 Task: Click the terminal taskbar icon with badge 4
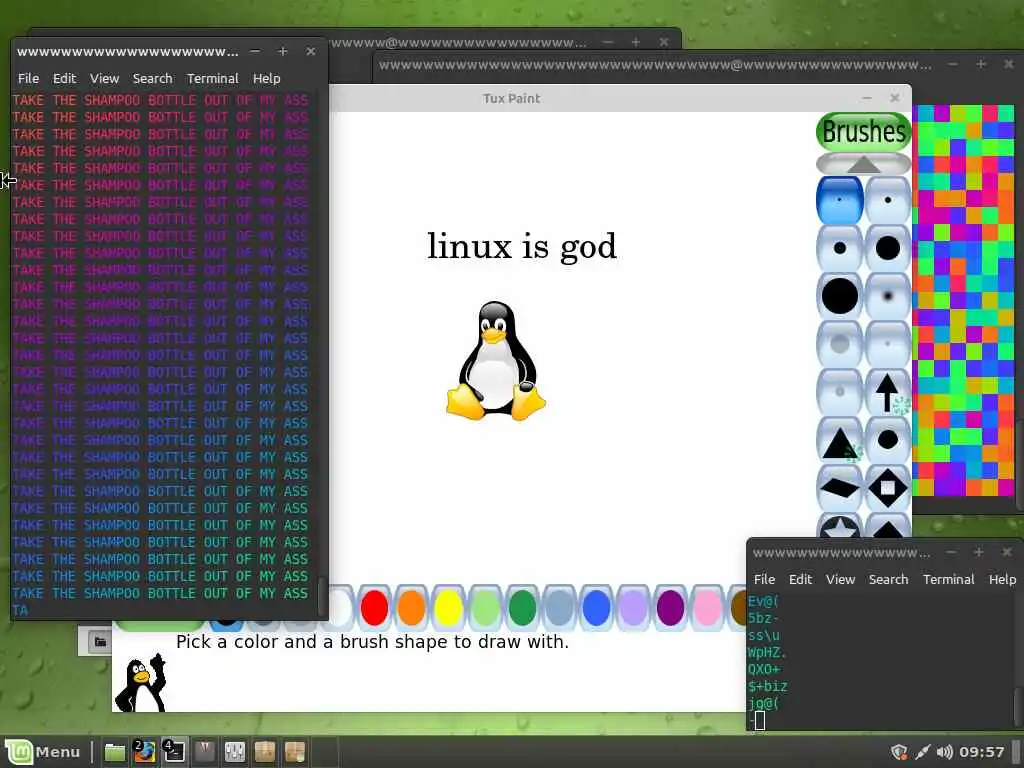point(174,752)
